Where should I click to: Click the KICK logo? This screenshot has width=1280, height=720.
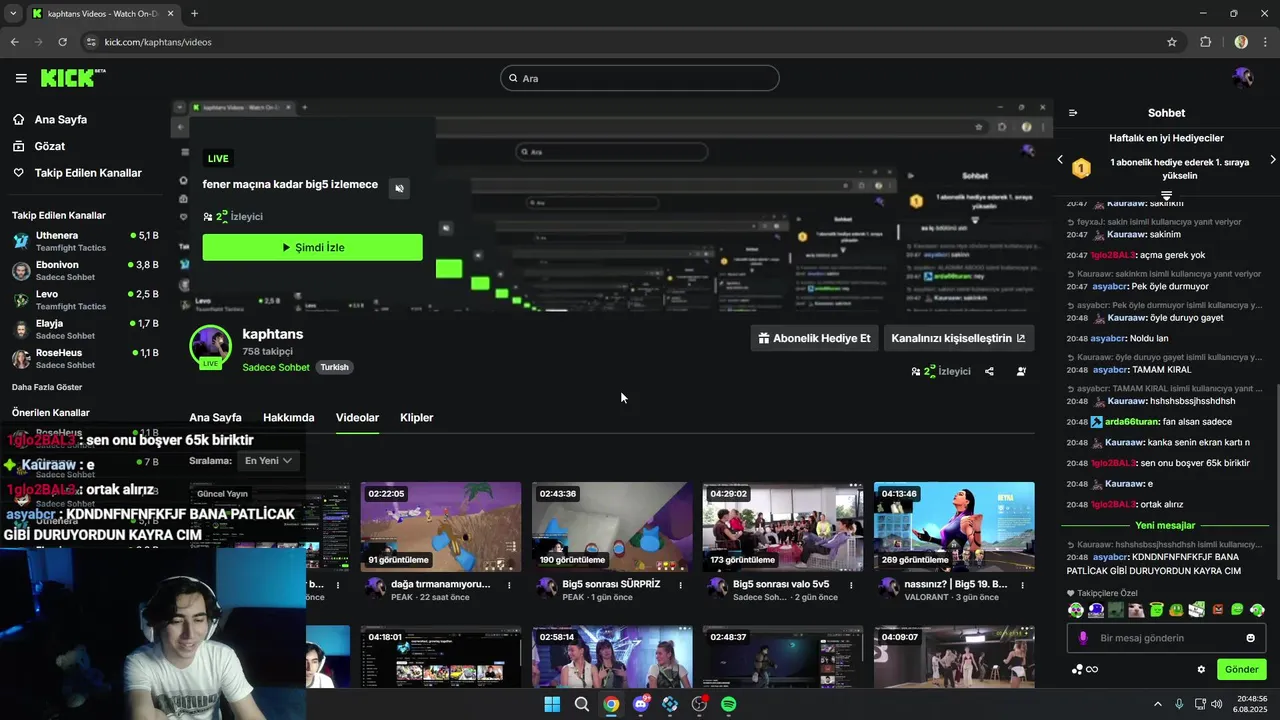point(72,78)
